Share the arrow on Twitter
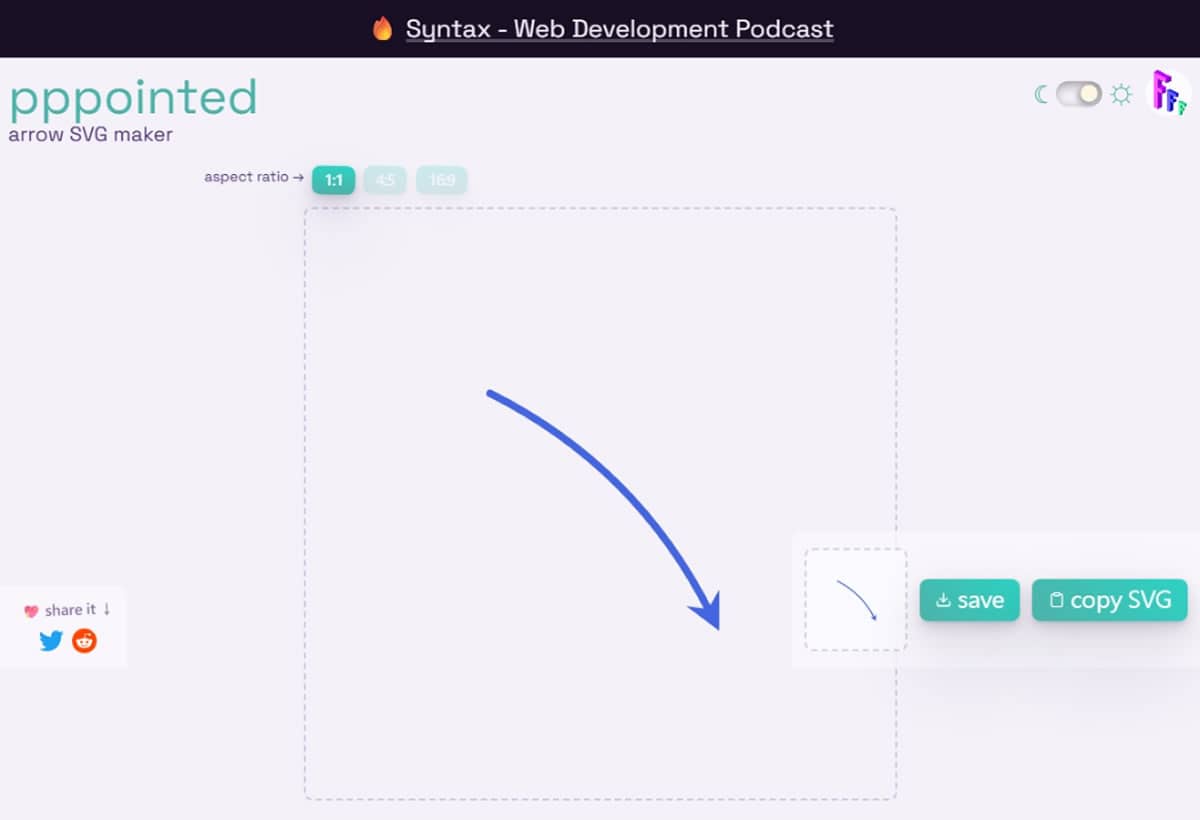The image size is (1200, 820). click(50, 641)
